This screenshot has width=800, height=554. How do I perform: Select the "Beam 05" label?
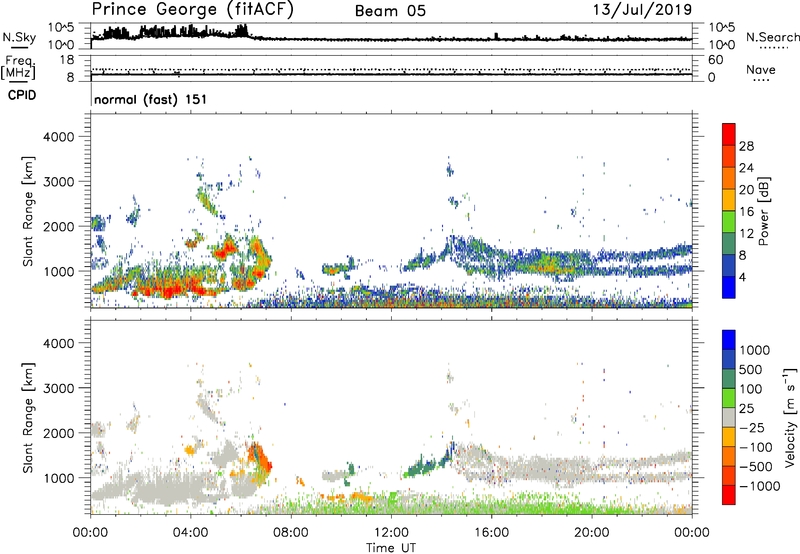[x=390, y=11]
